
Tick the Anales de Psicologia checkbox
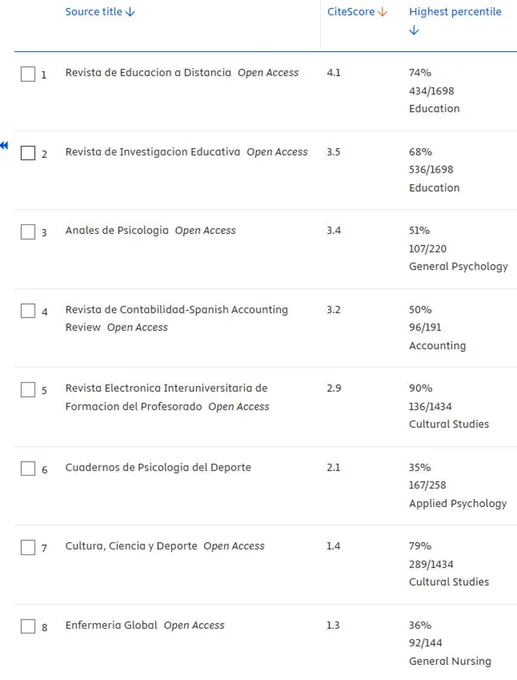28,232
